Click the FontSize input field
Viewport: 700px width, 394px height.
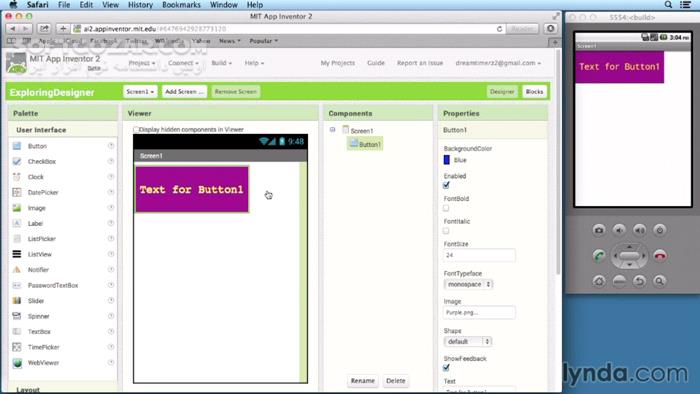[479, 255]
